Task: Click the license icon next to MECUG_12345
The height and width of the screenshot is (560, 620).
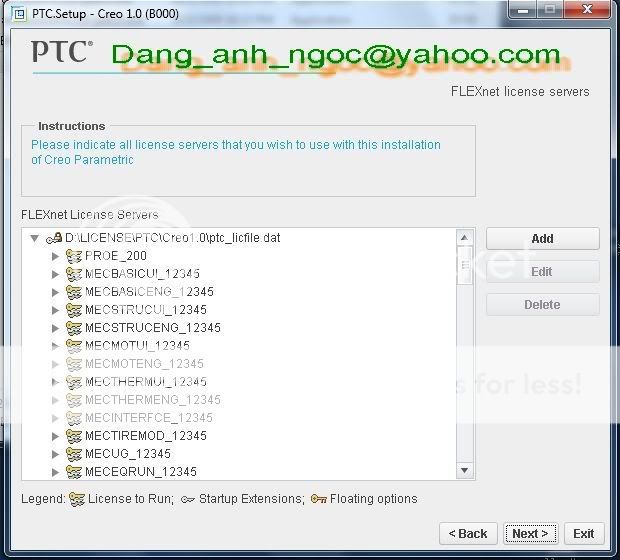Action: pyautogui.click(x=74, y=454)
